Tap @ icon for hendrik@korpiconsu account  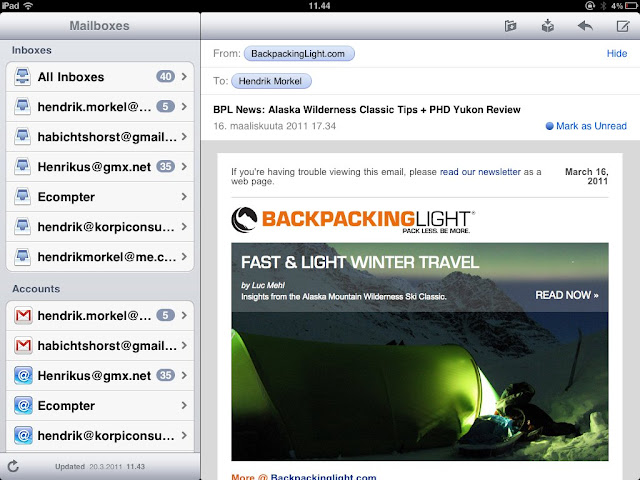(x=23, y=436)
